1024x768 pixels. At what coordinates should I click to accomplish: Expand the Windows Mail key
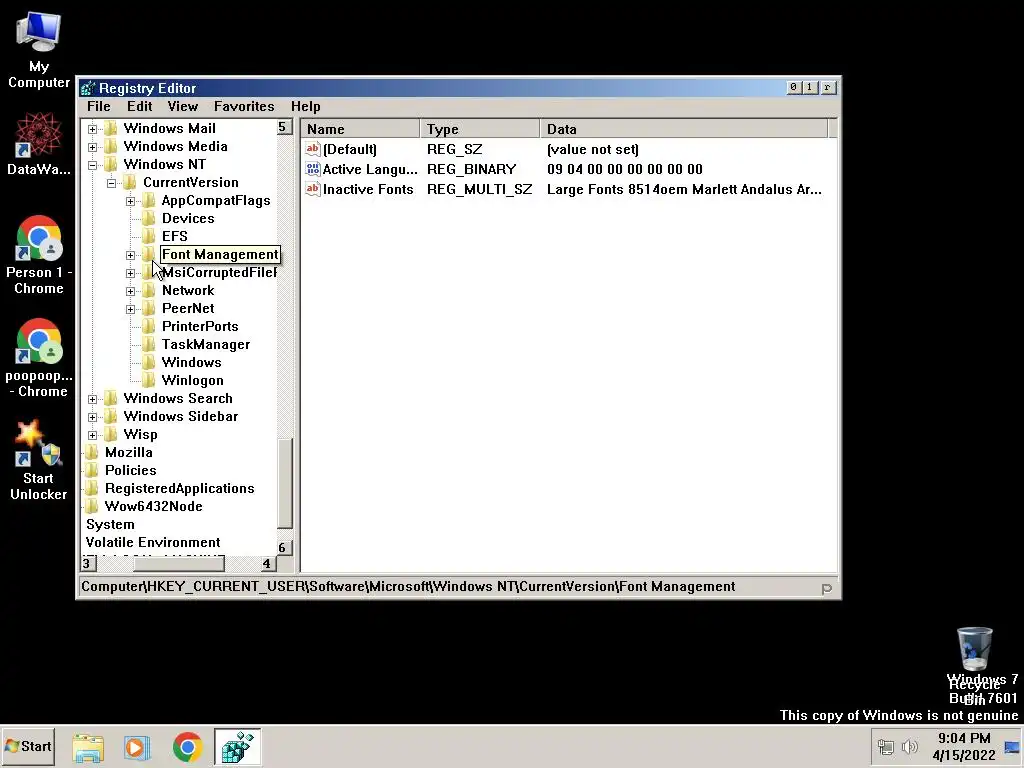(93, 129)
